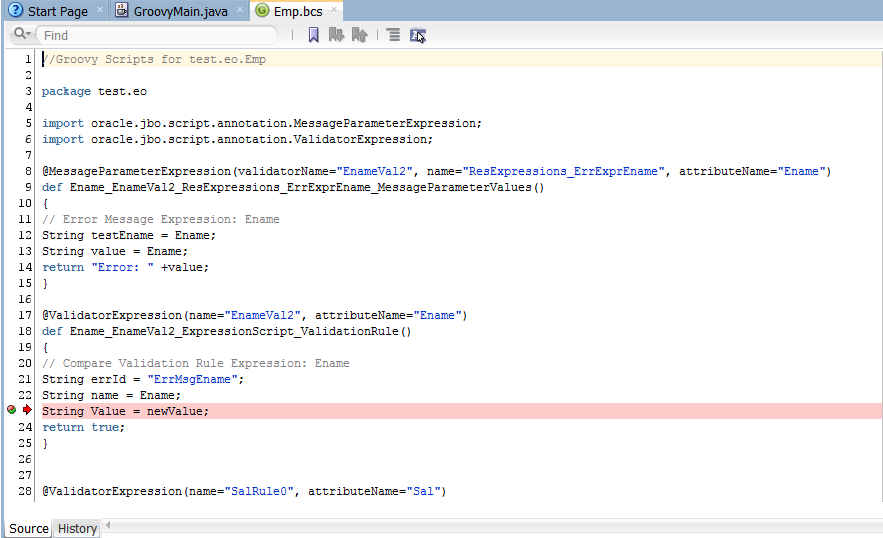The width and height of the screenshot is (883, 538).
Task: Click the Groovy icon on Emp.bcs tab
Action: (x=262, y=10)
